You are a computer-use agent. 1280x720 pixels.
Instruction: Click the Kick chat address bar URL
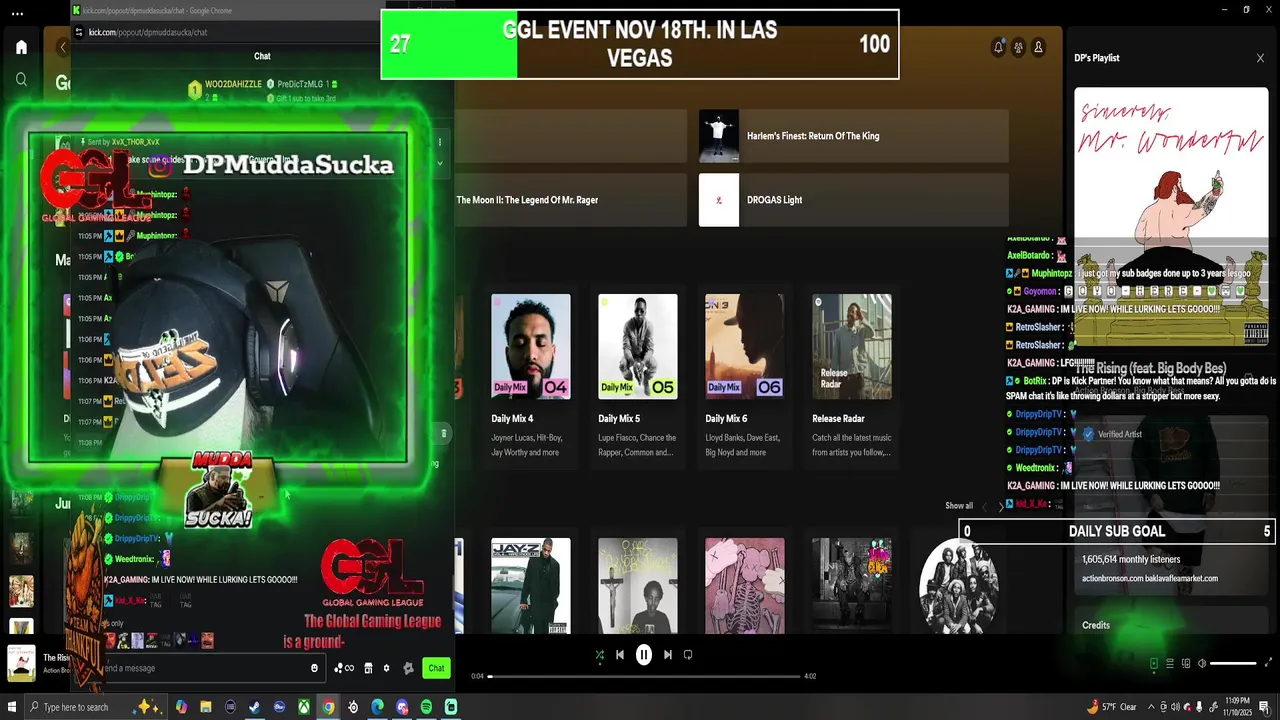148,32
